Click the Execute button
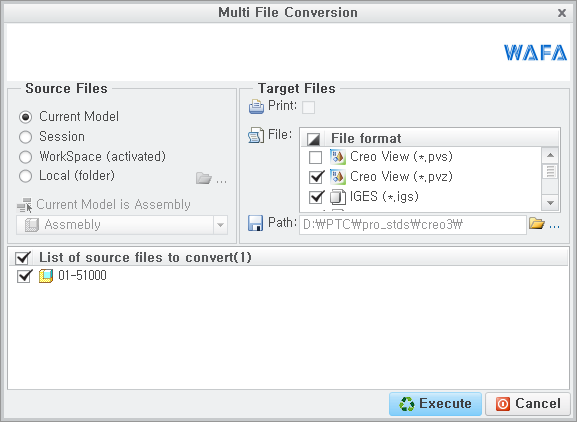The height and width of the screenshot is (422, 577). coord(435,404)
